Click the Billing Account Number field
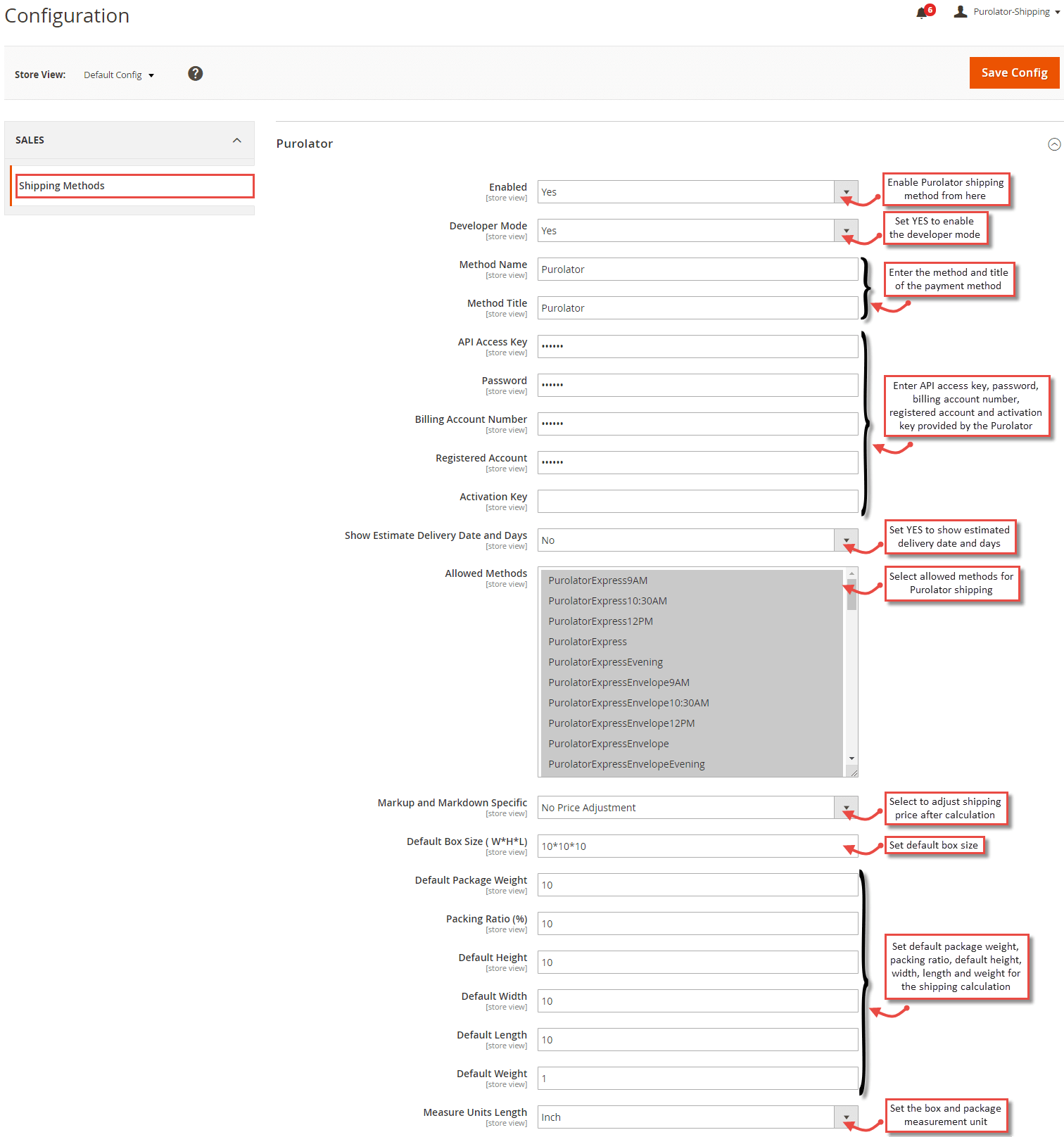Viewport: 1064px width, 1137px height. coord(697,424)
